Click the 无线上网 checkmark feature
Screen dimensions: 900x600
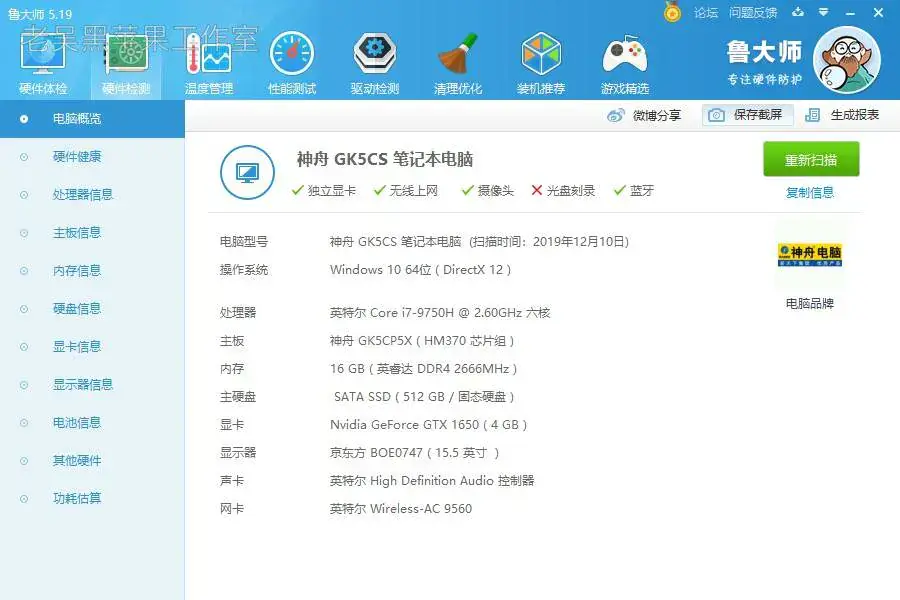(x=406, y=191)
